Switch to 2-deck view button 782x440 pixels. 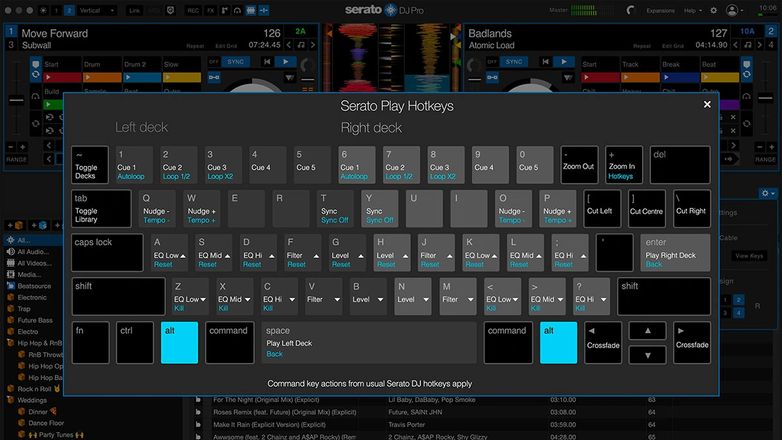click(x=69, y=10)
